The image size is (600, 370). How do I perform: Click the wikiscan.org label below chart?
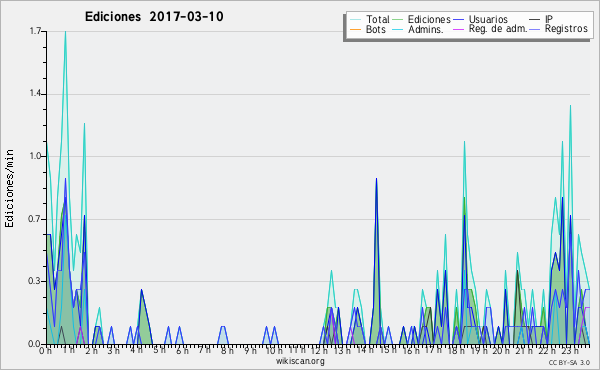pos(300,361)
